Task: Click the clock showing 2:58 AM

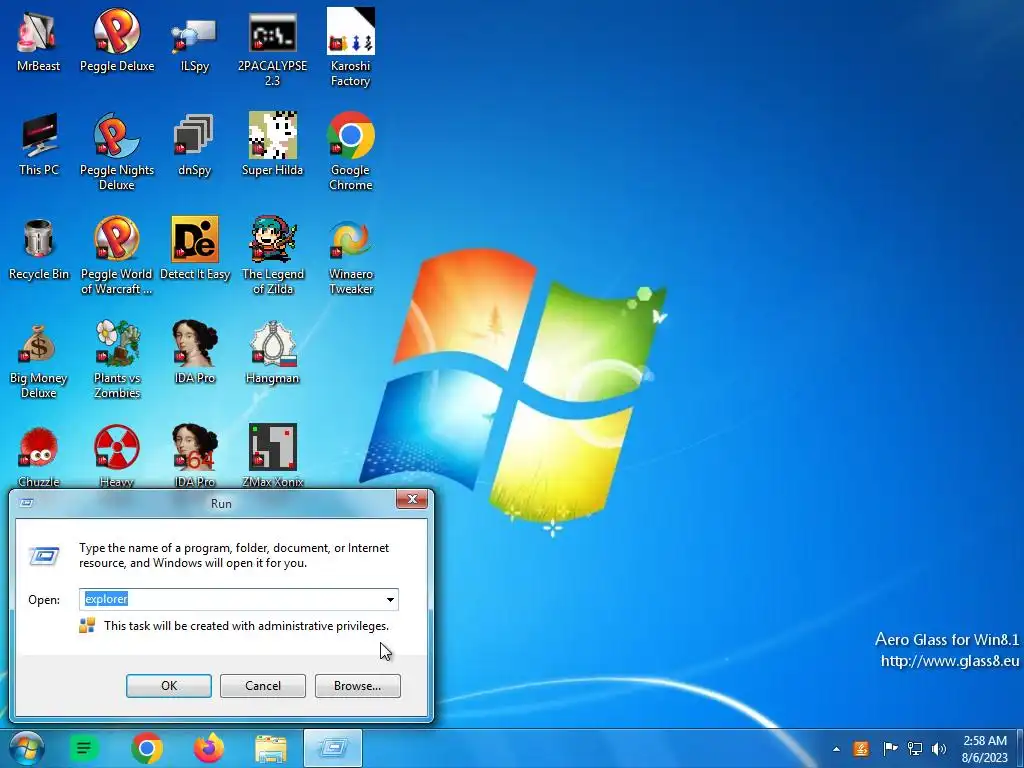Action: click(x=985, y=749)
